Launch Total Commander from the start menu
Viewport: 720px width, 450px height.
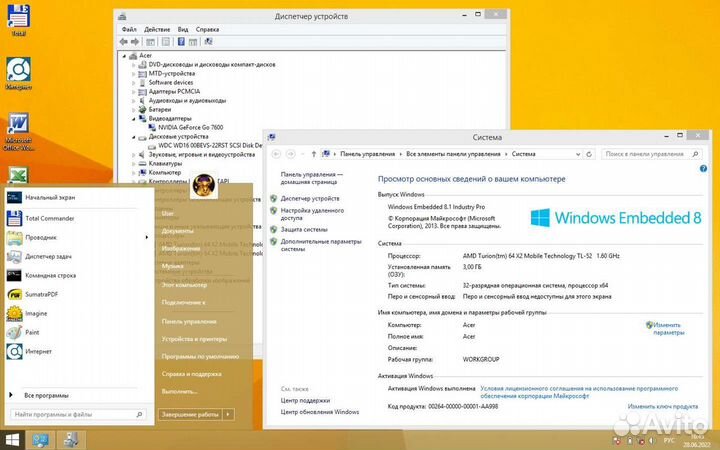coord(48,217)
